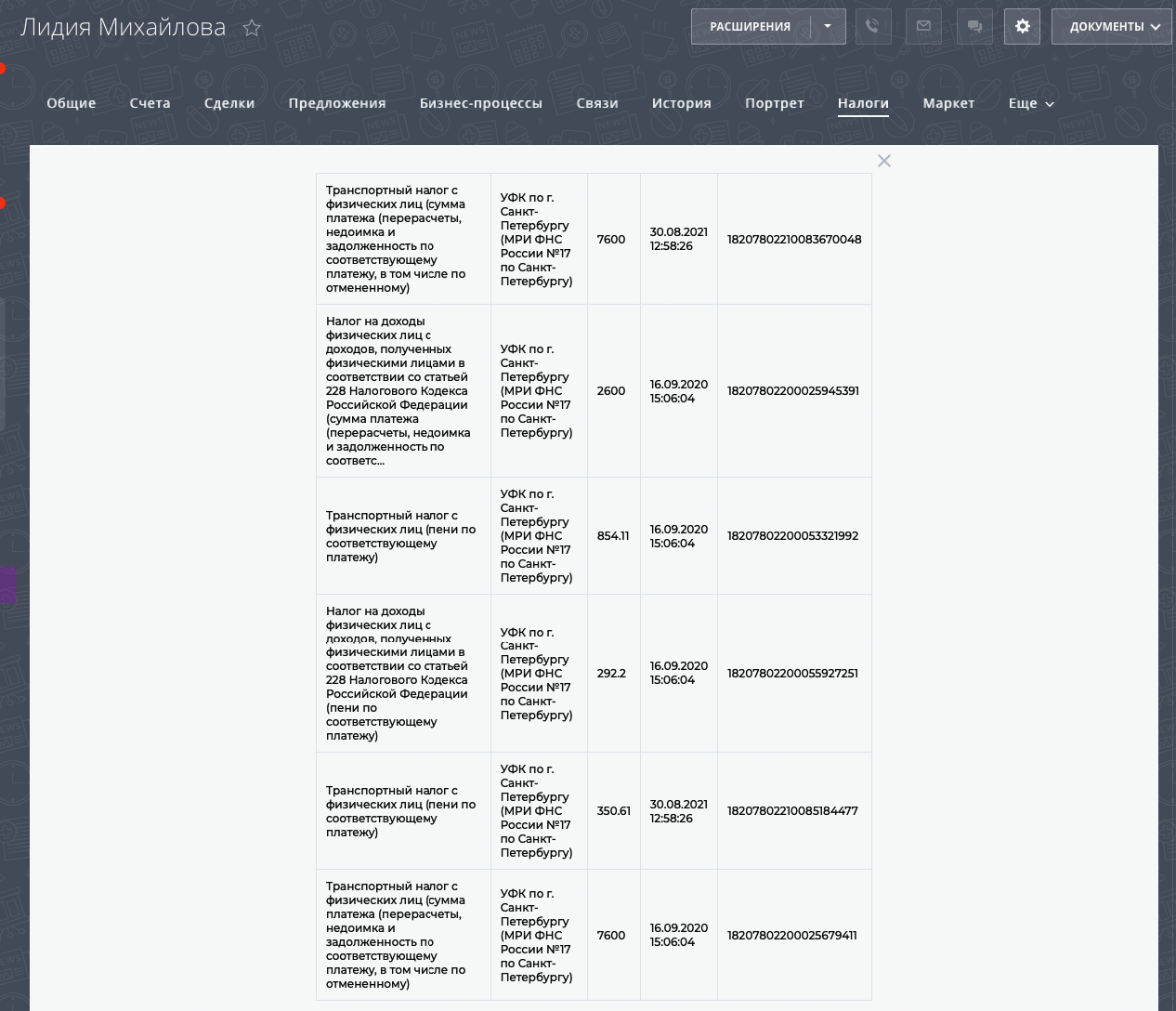Expand the Еще tab menu

click(1030, 103)
